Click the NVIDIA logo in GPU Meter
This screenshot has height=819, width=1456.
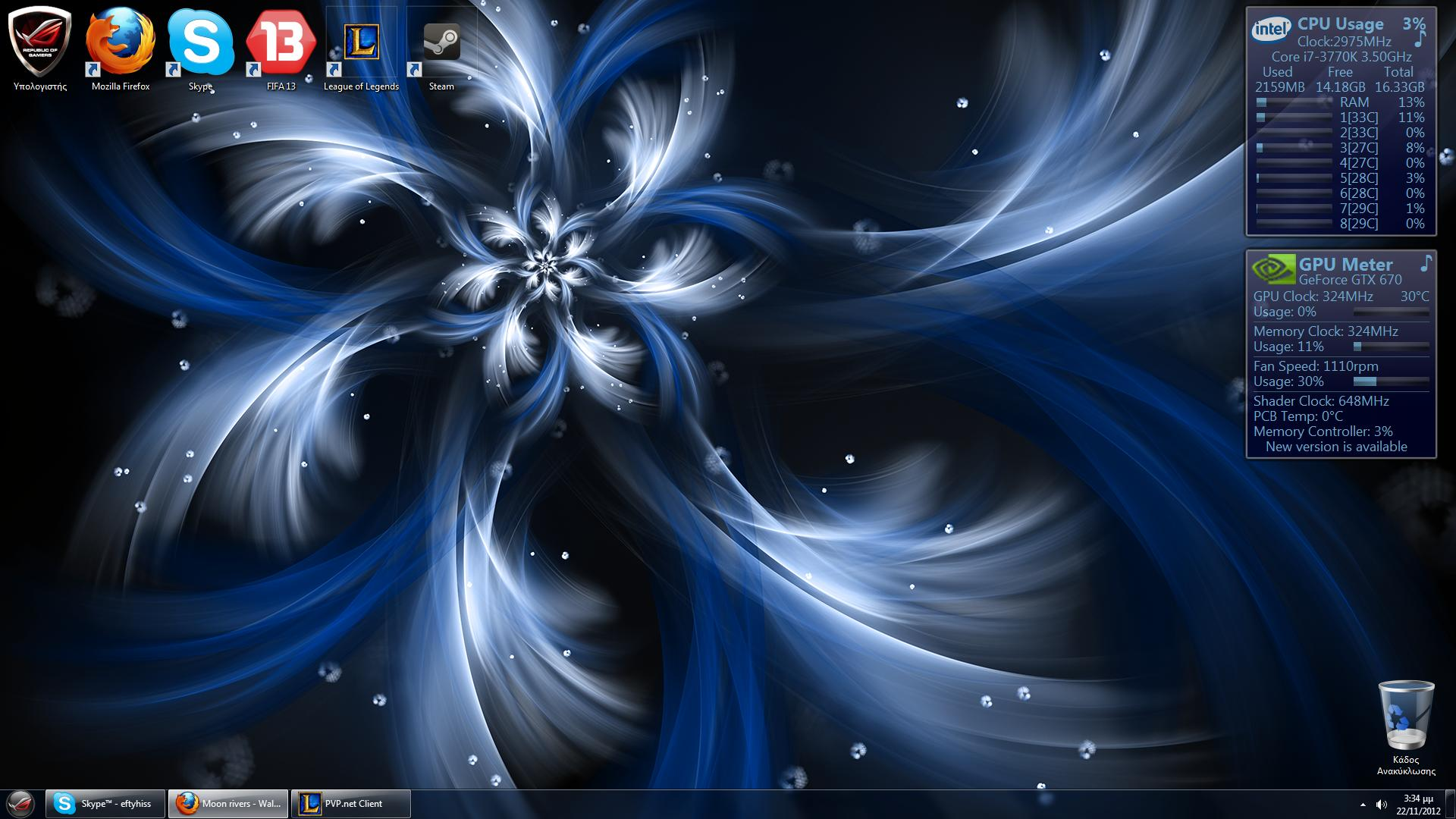pyautogui.click(x=1273, y=269)
